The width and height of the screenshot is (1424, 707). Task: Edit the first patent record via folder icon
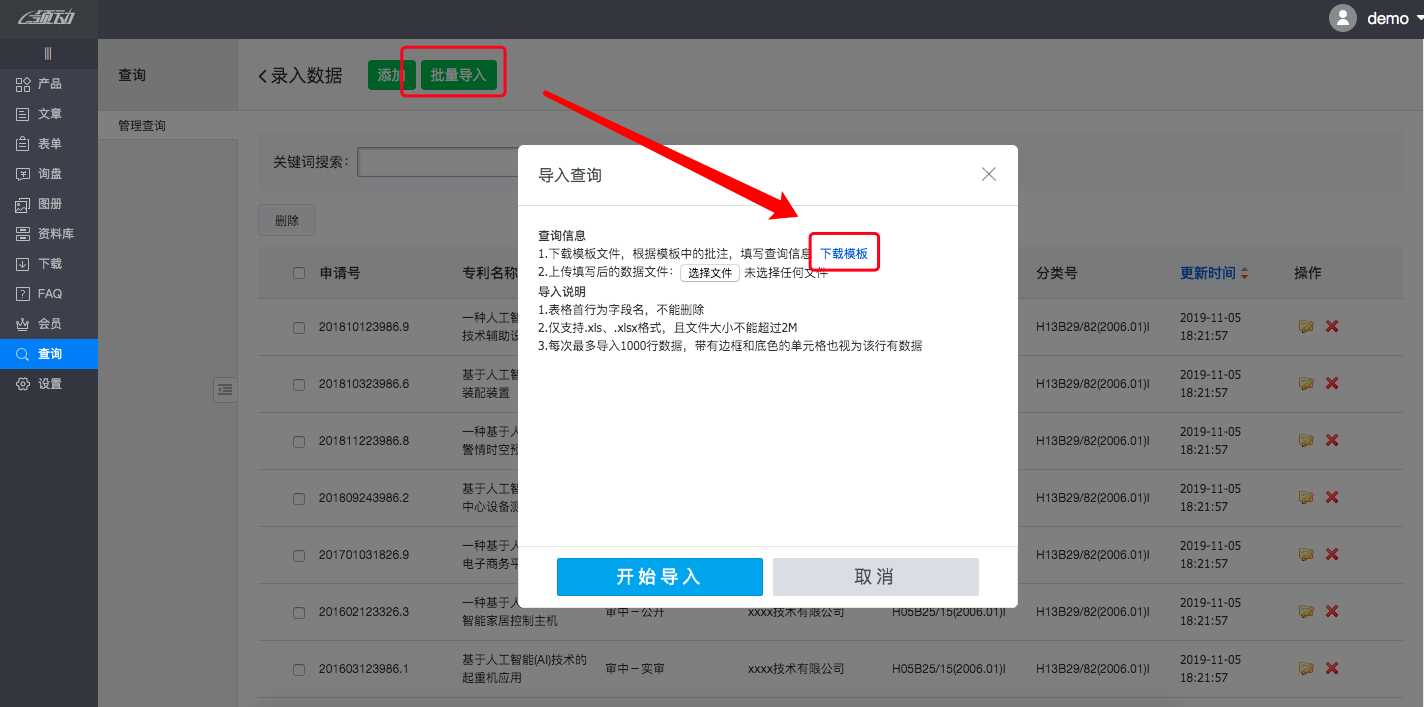pyautogui.click(x=1306, y=326)
